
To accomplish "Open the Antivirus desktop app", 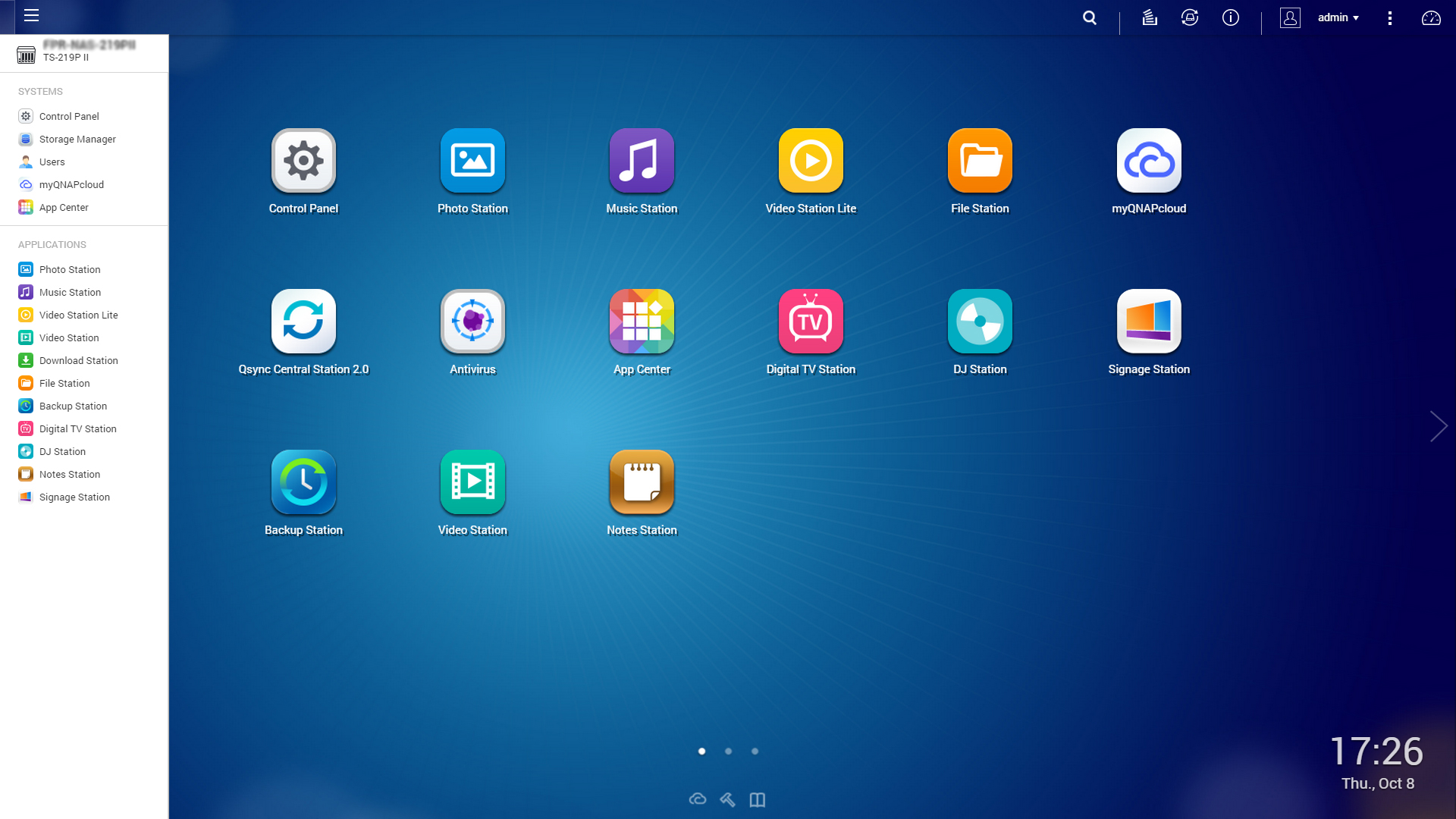I will 472,322.
